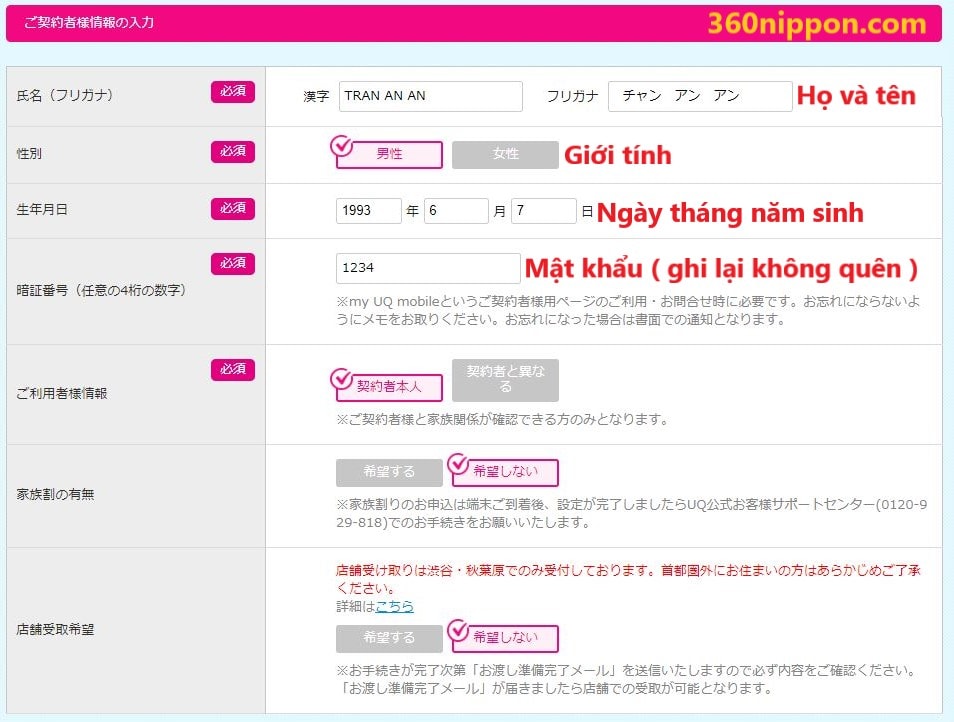Select 希望する for 店舗受取希望
This screenshot has height=722, width=954.
pyautogui.click(x=389, y=639)
